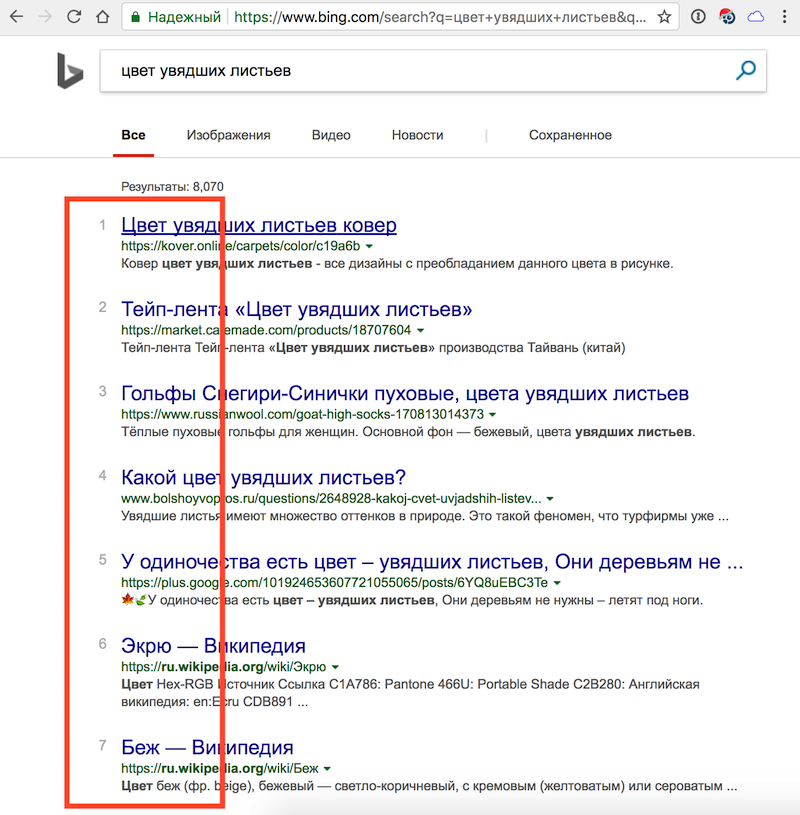Viewport: 800px width, 815px height.
Task: Click the bolshoyvopros.ru questions URL text
Action: click(x=331, y=498)
